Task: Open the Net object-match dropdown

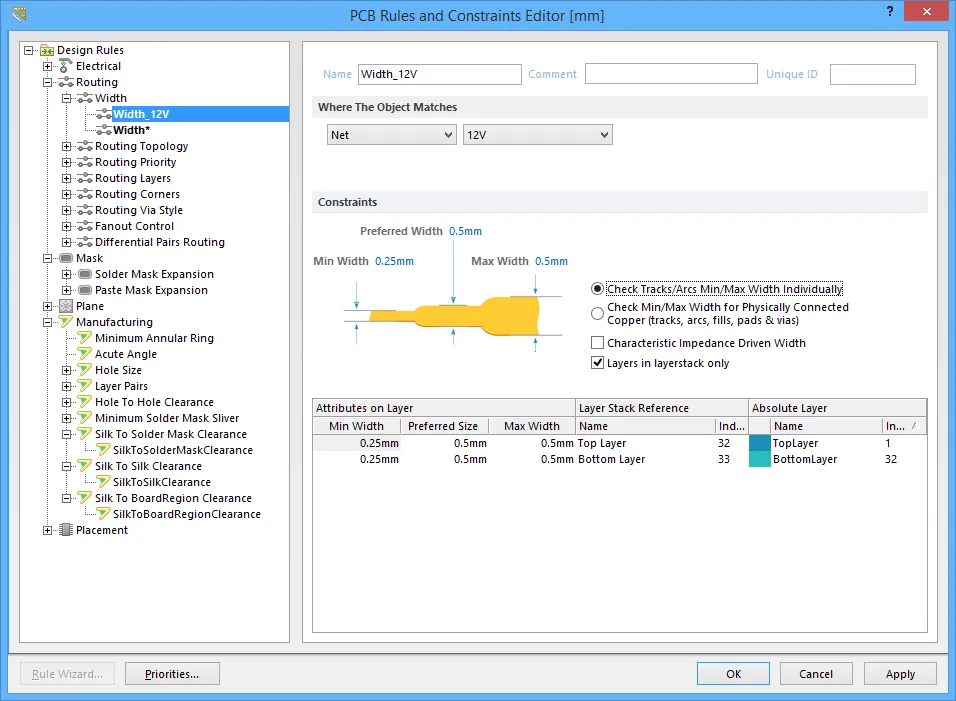Action: [x=391, y=135]
